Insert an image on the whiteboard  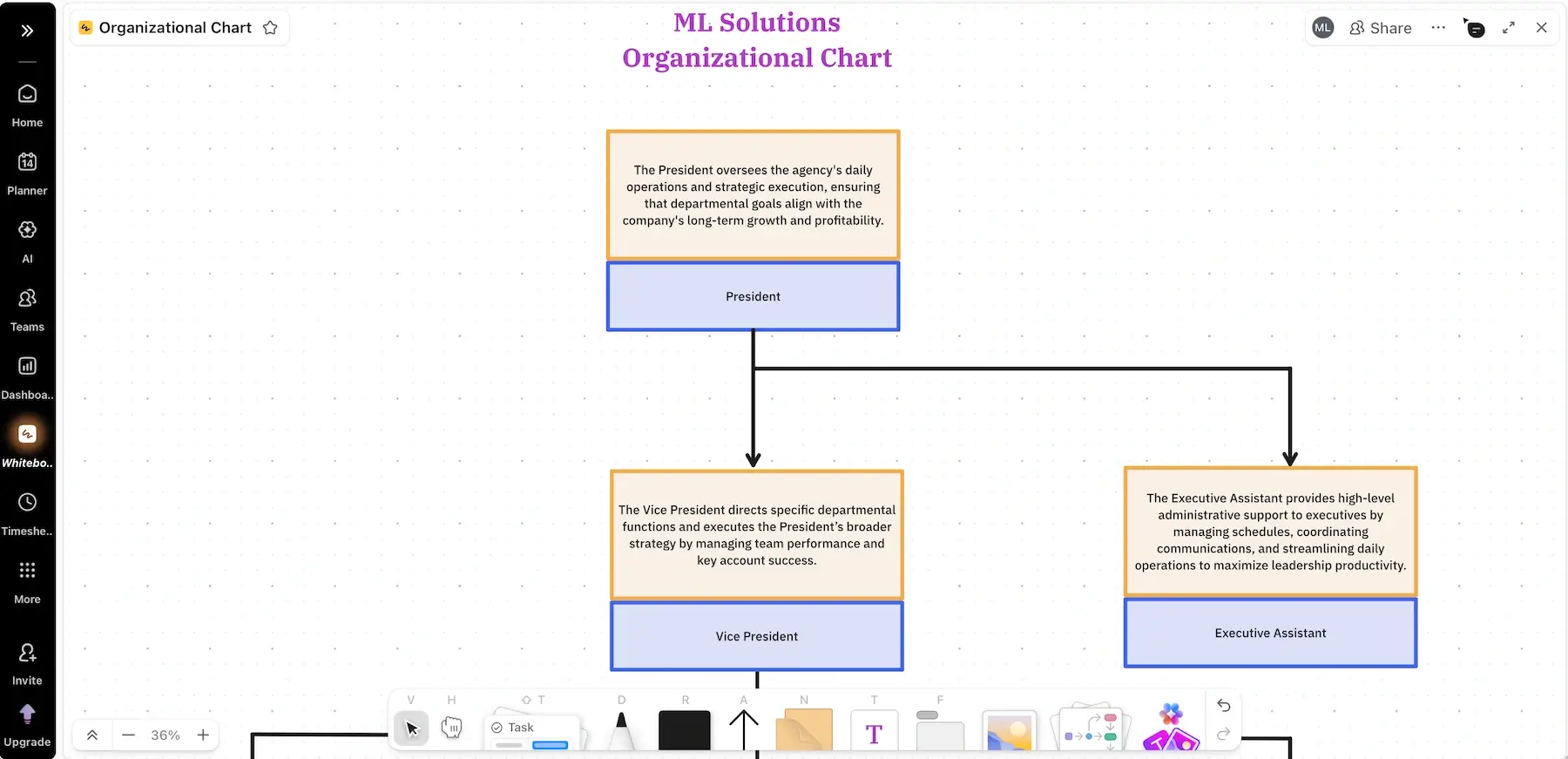coord(1010,730)
